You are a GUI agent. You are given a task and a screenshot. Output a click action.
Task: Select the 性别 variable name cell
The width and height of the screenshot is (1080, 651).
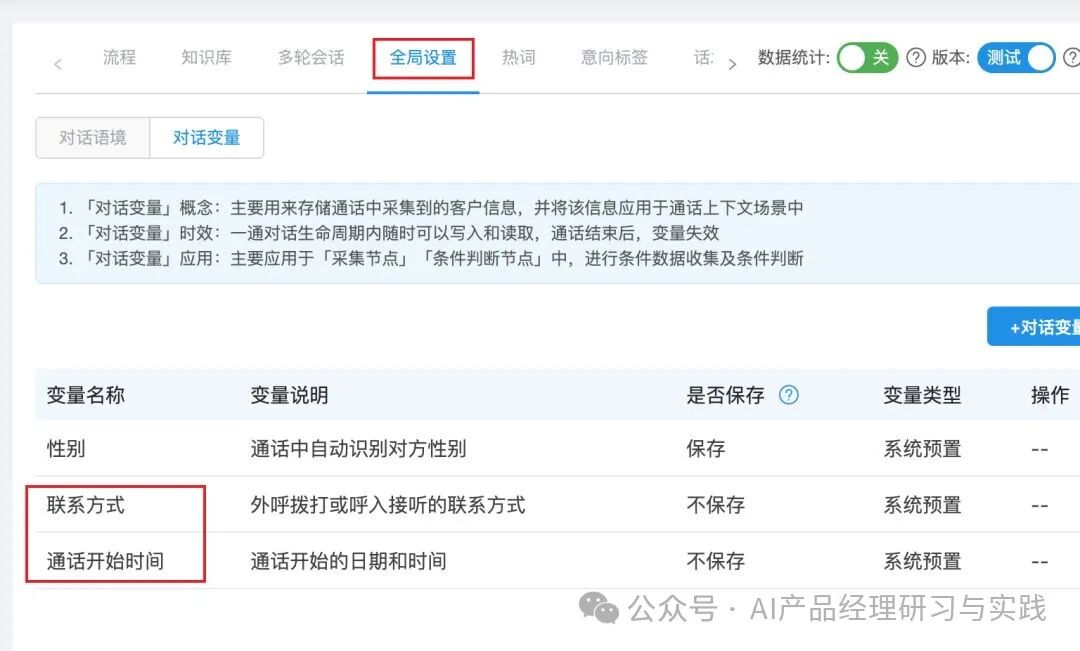[66, 449]
